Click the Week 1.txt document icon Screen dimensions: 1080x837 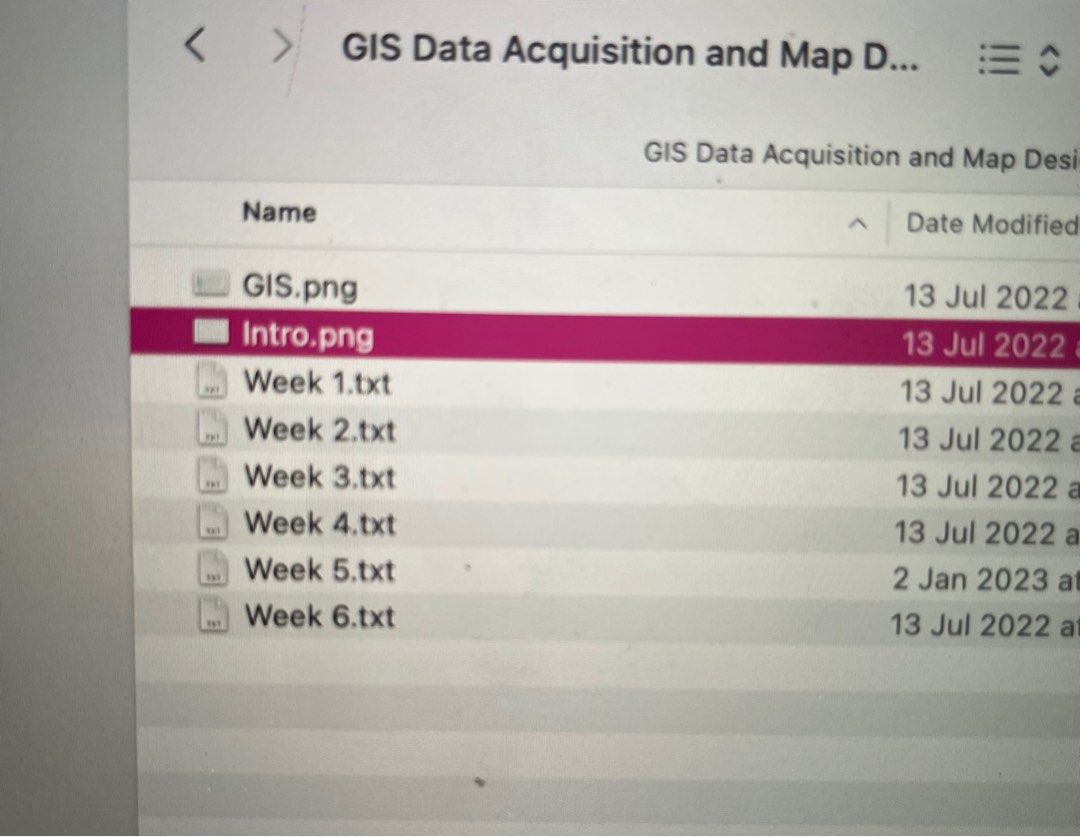(211, 380)
